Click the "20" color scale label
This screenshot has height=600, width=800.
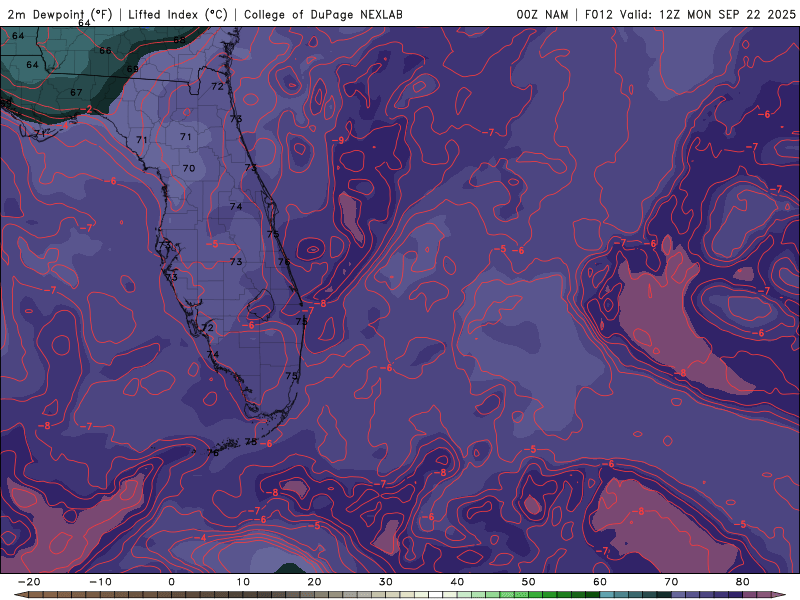point(314,582)
